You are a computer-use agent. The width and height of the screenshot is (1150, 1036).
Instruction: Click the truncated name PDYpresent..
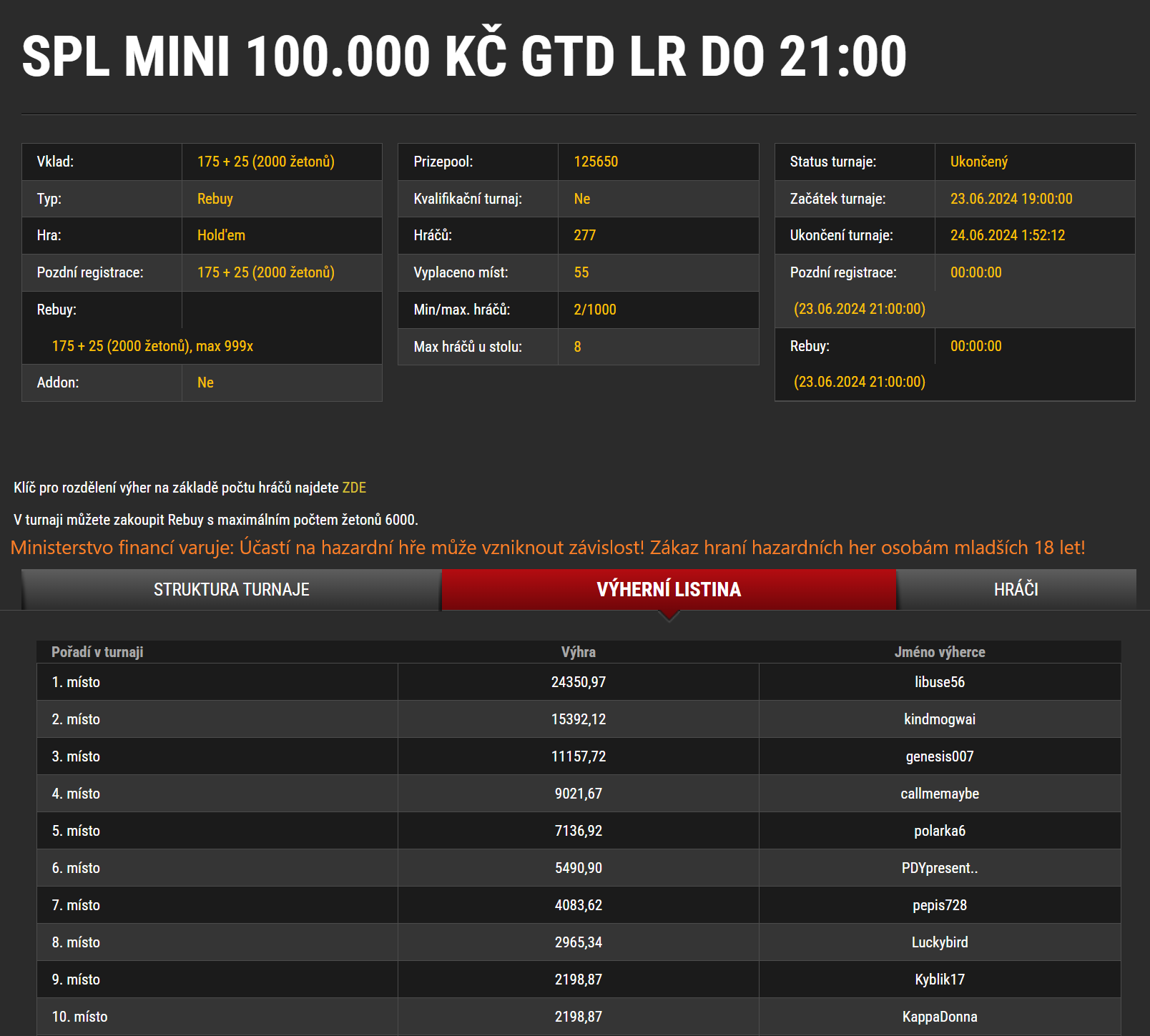940,867
